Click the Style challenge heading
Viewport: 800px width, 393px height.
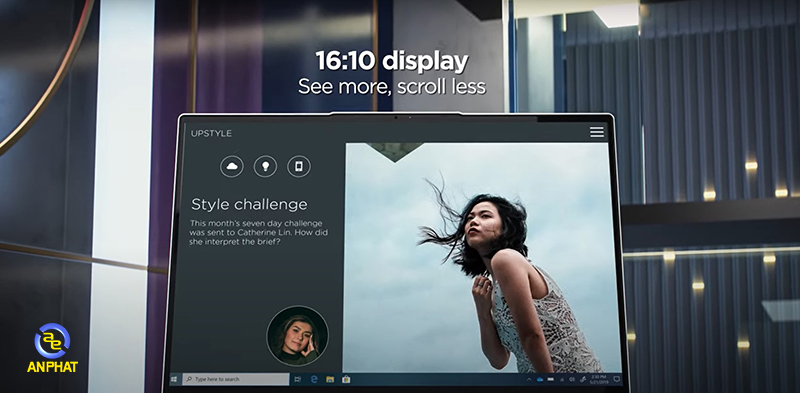(249, 205)
